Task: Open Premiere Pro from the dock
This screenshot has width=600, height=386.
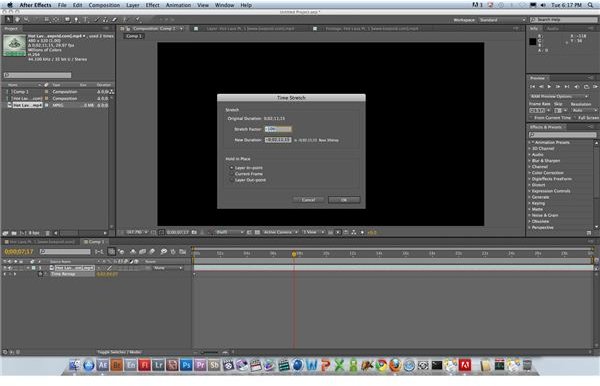Action: 201,365
